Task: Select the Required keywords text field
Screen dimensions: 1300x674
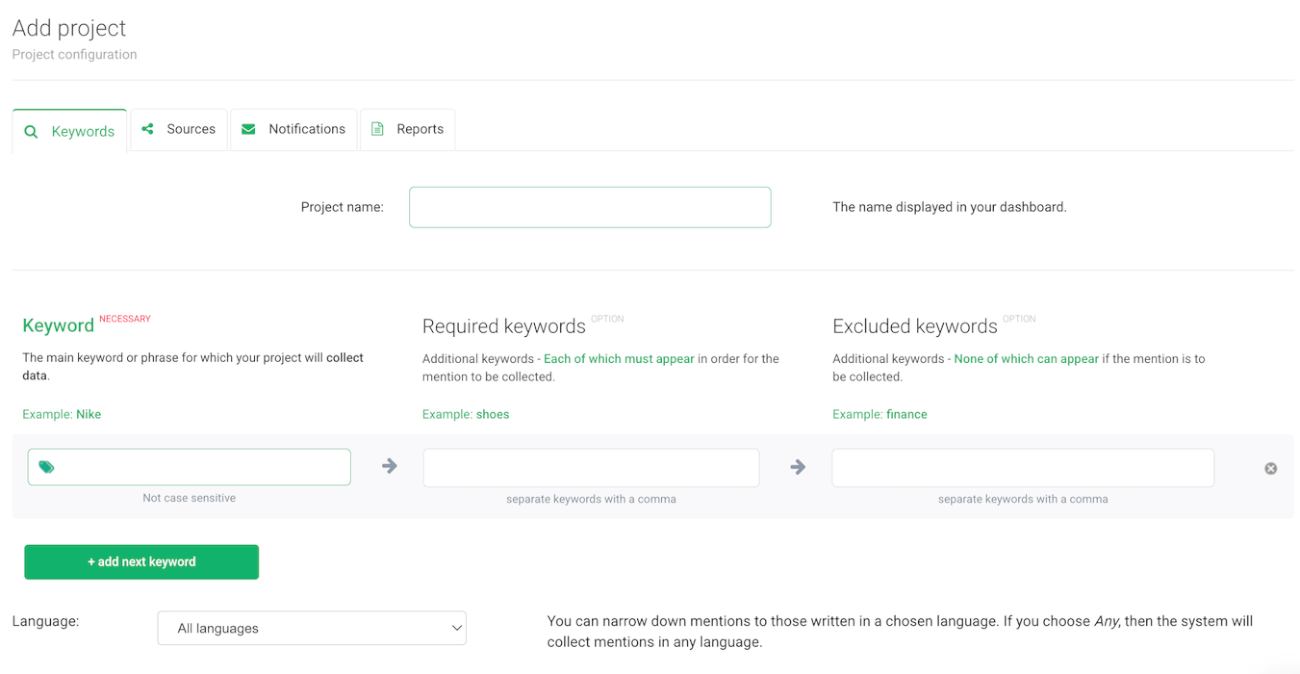Action: [591, 467]
